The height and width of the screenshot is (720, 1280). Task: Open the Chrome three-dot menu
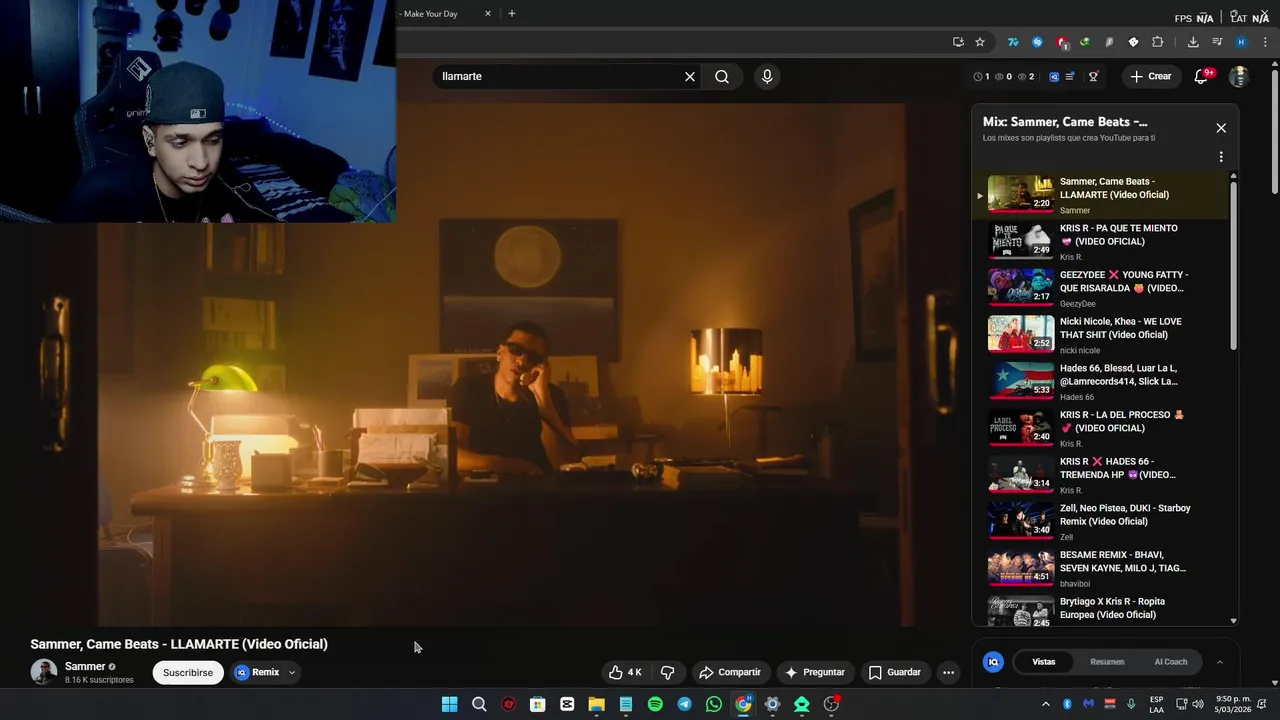click(1265, 42)
